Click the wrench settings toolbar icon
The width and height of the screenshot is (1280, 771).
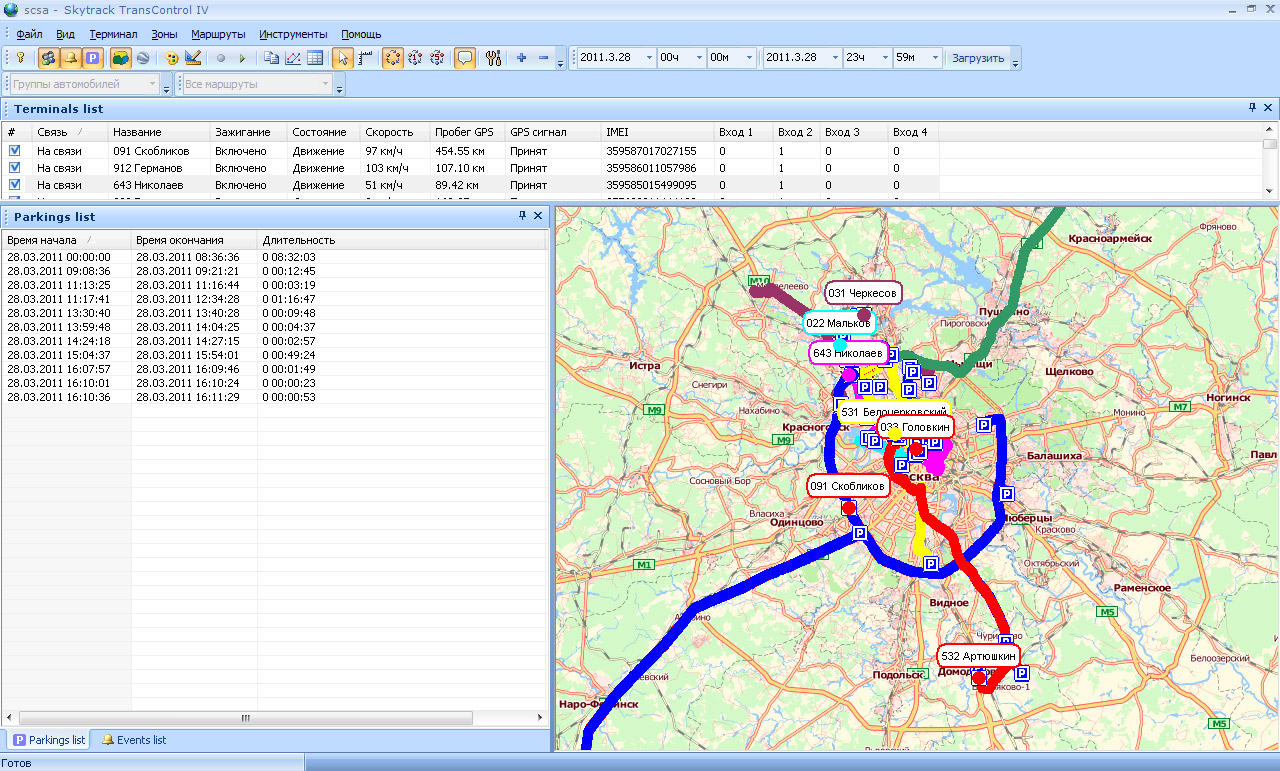492,58
